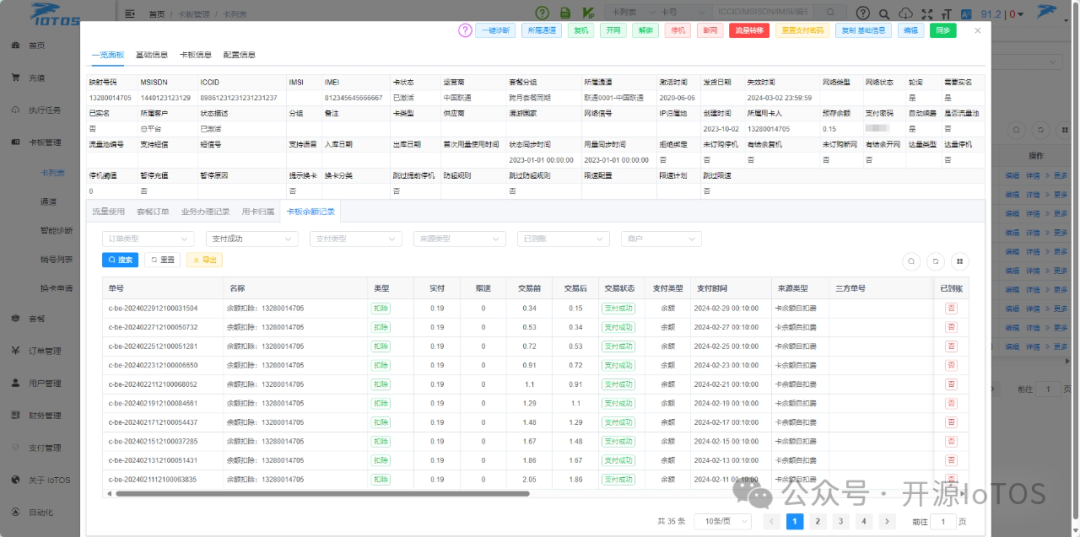This screenshot has height=537, width=1080.
Task: Expand the 来源类型 dropdown
Action: (x=459, y=238)
